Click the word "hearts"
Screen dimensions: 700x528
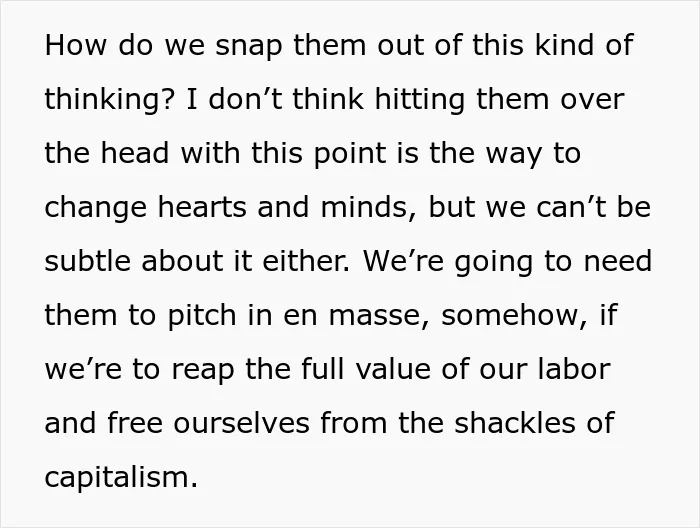click(202, 207)
